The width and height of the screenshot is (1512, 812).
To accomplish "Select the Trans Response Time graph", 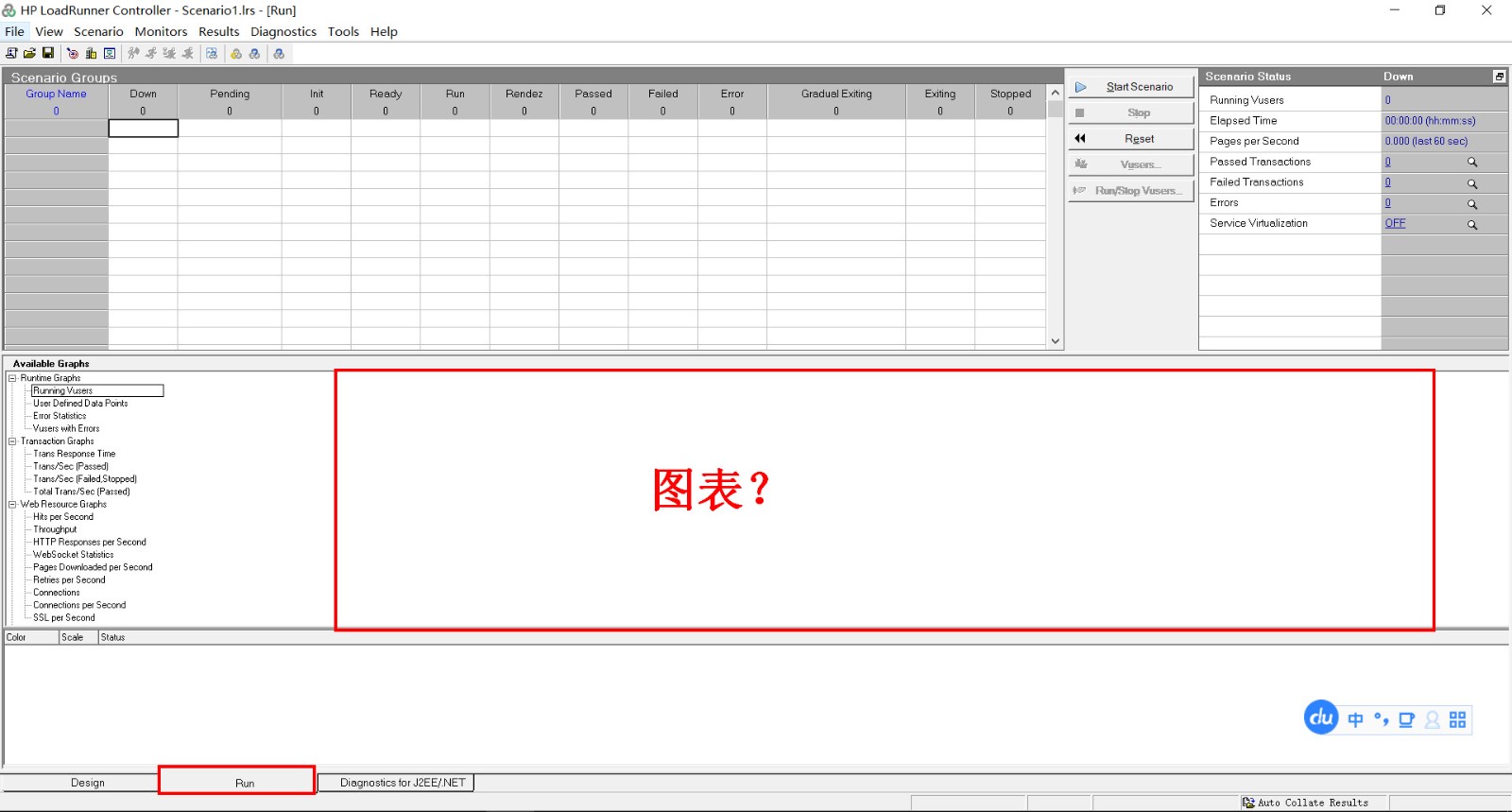I will (75, 454).
